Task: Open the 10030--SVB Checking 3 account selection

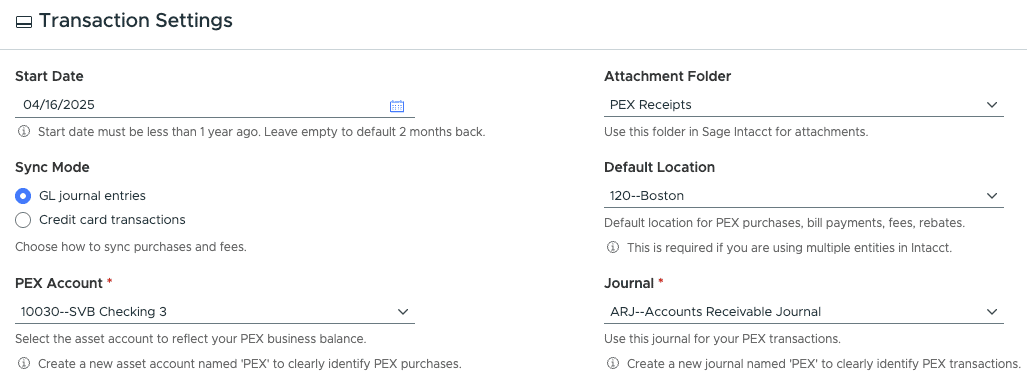Action: [x=215, y=312]
